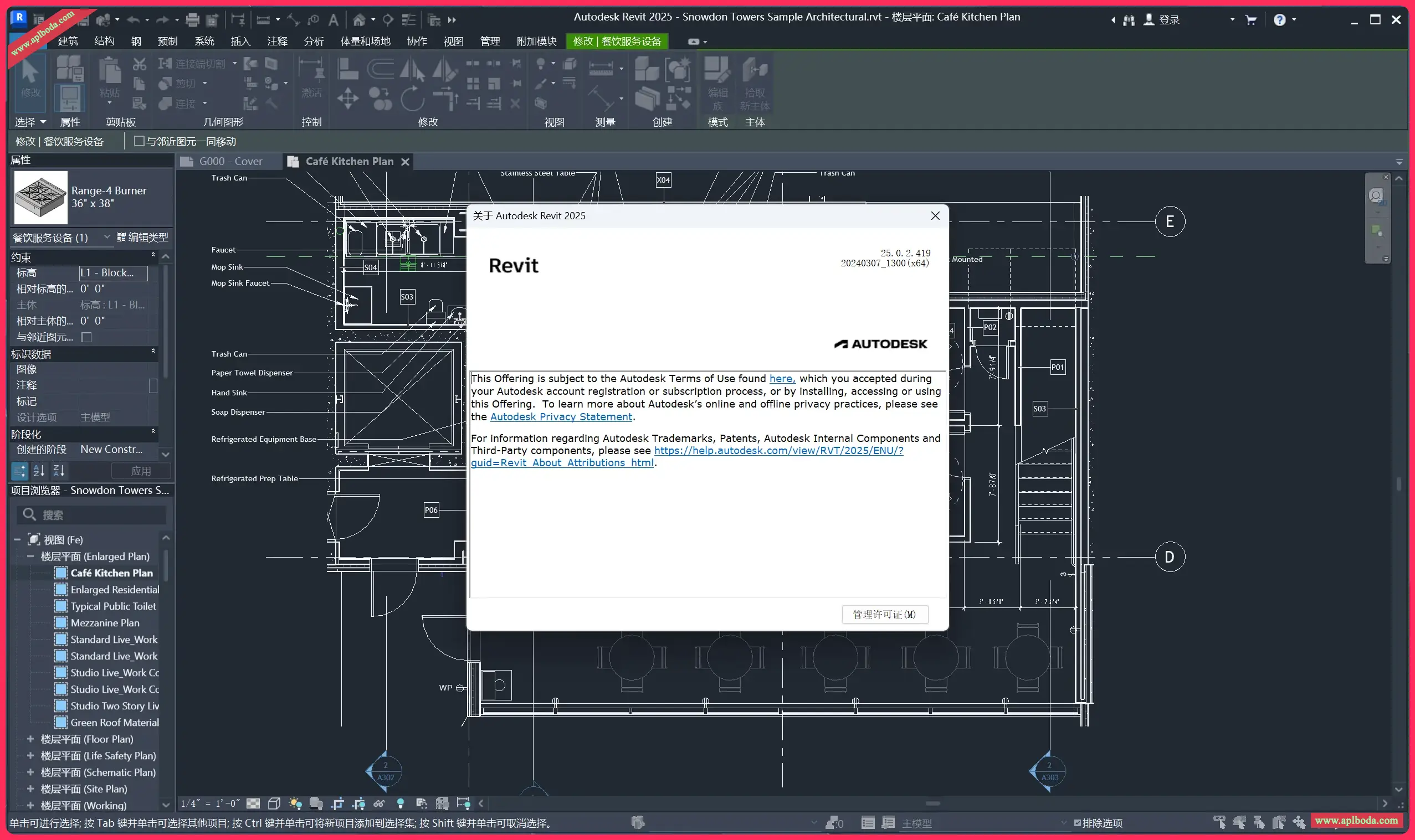The image size is (1415, 840).
Task: Click the Visual Style cube icon in the view bar
Action: coord(274,803)
